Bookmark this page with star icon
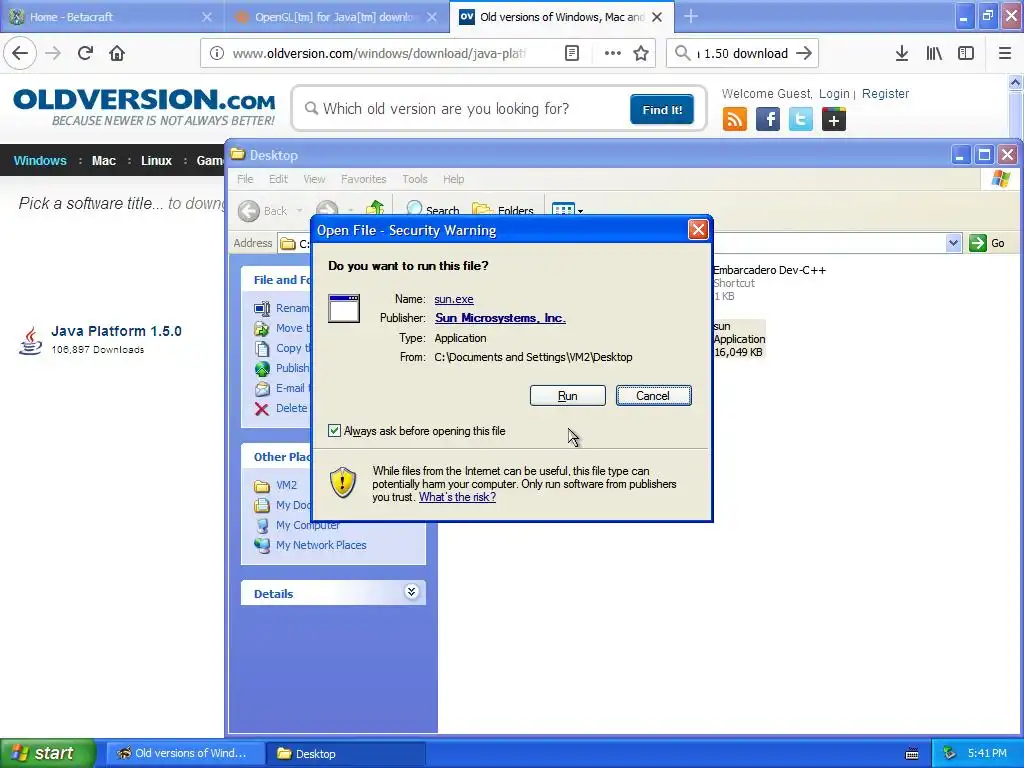The image size is (1024, 768). tap(641, 53)
